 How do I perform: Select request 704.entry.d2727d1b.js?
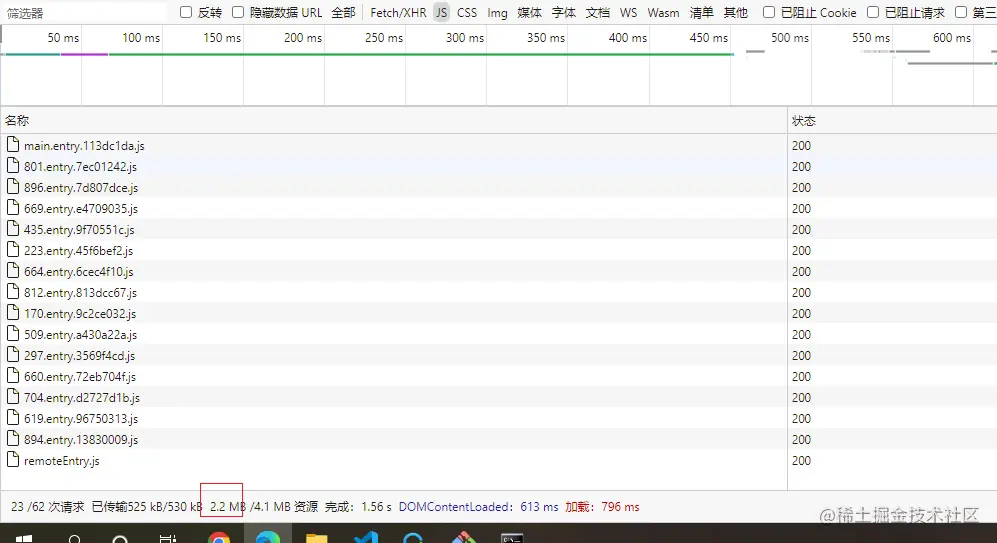[x=394, y=397]
